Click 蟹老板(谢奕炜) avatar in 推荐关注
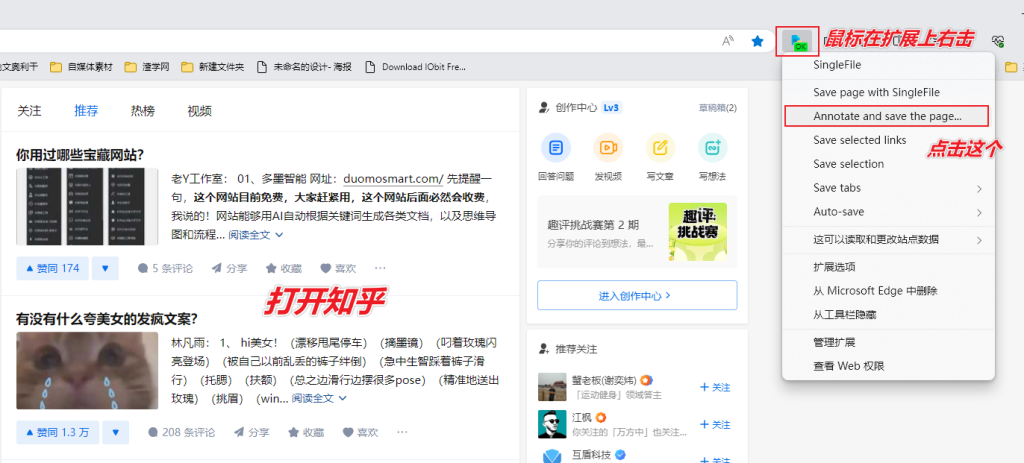Image resolution: width=1024 pixels, height=463 pixels. point(552,387)
